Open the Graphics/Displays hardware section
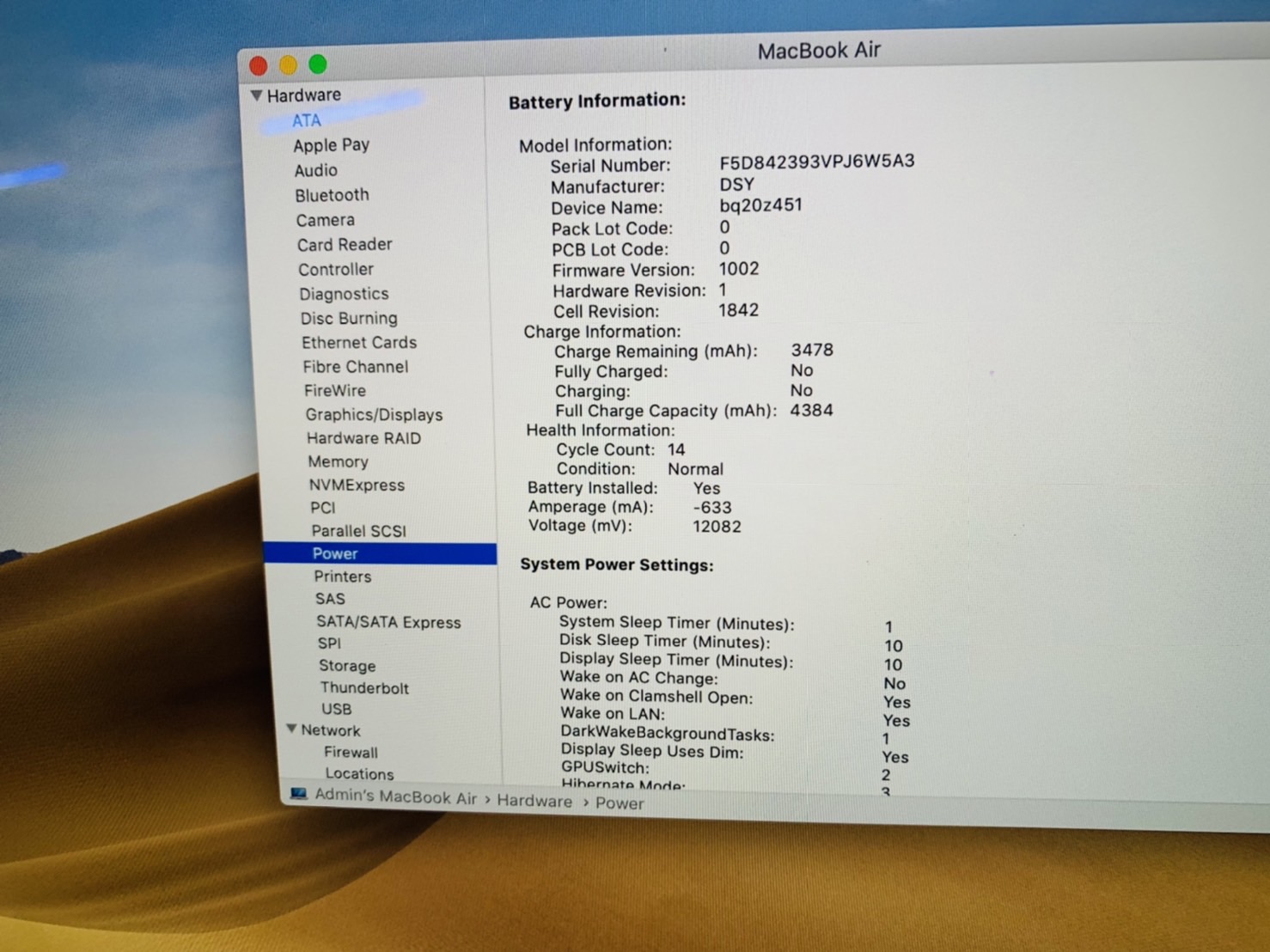 (x=374, y=415)
